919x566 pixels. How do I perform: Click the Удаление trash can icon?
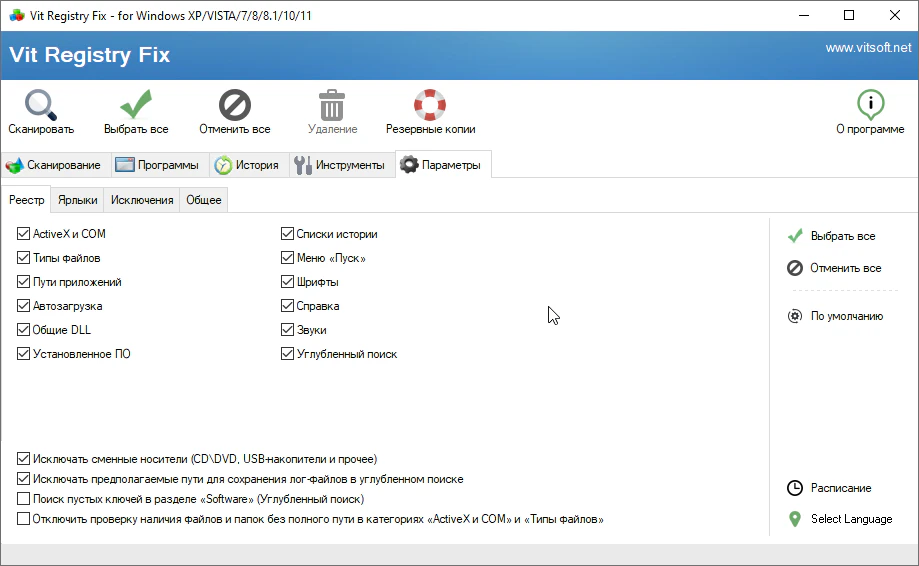332,105
